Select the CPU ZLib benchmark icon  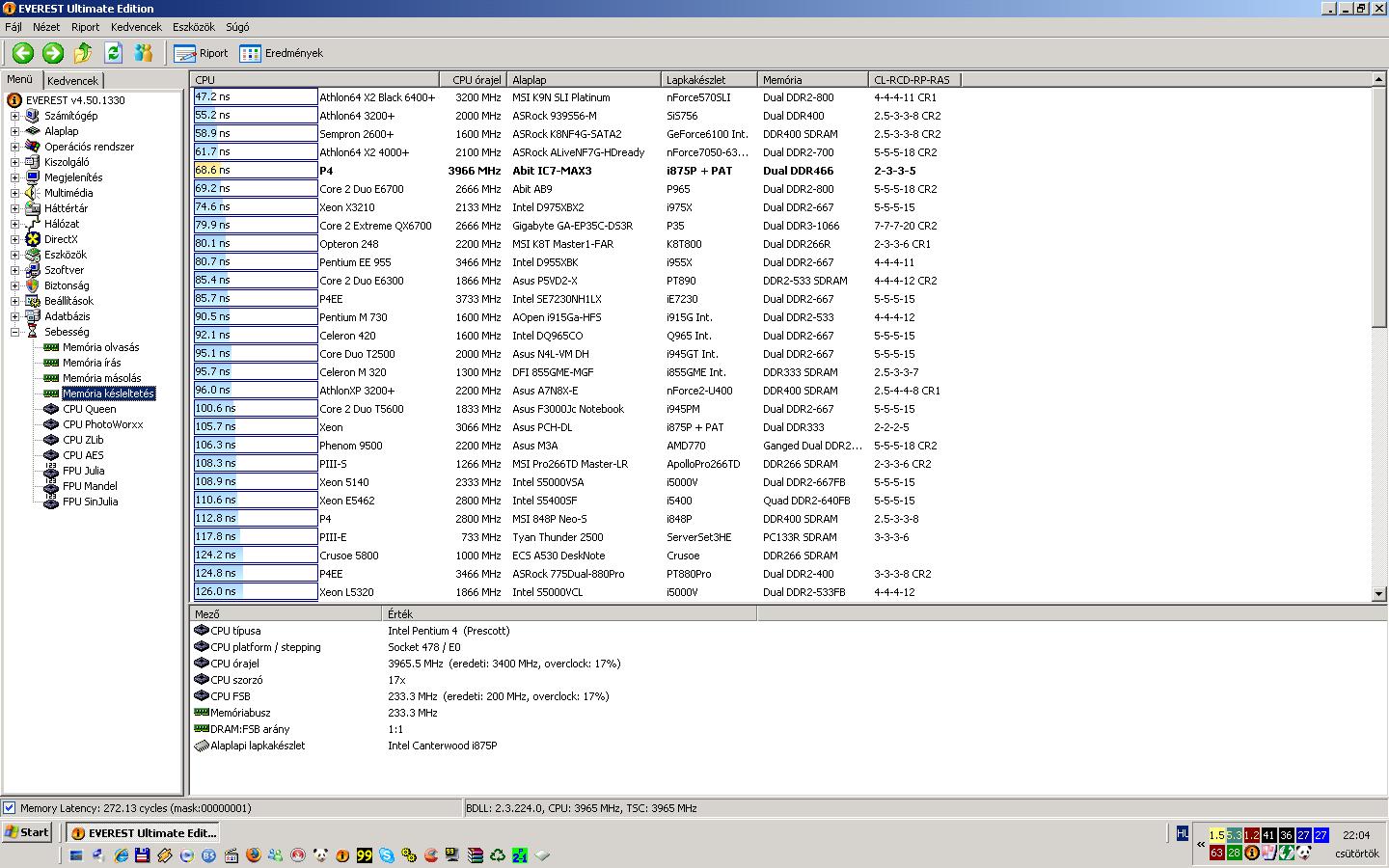click(51, 440)
